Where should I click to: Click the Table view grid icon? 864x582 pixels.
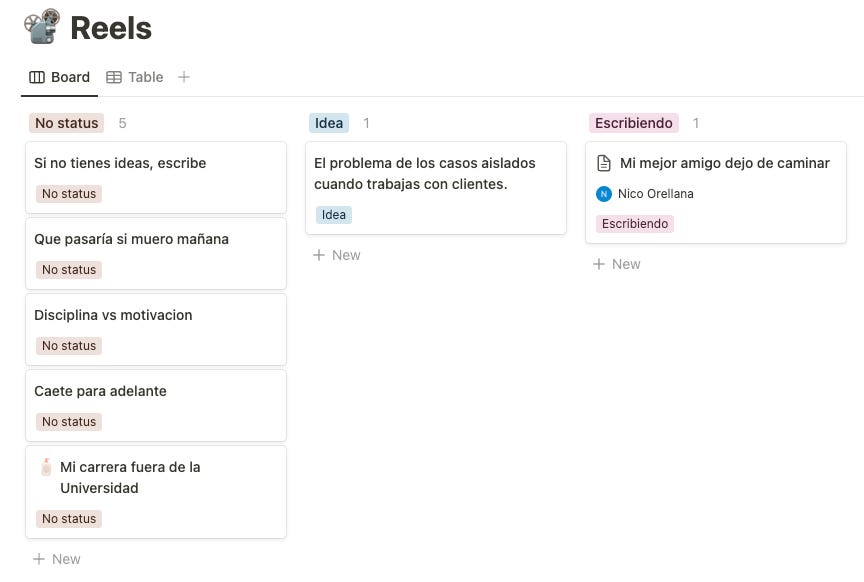pyautogui.click(x=114, y=77)
